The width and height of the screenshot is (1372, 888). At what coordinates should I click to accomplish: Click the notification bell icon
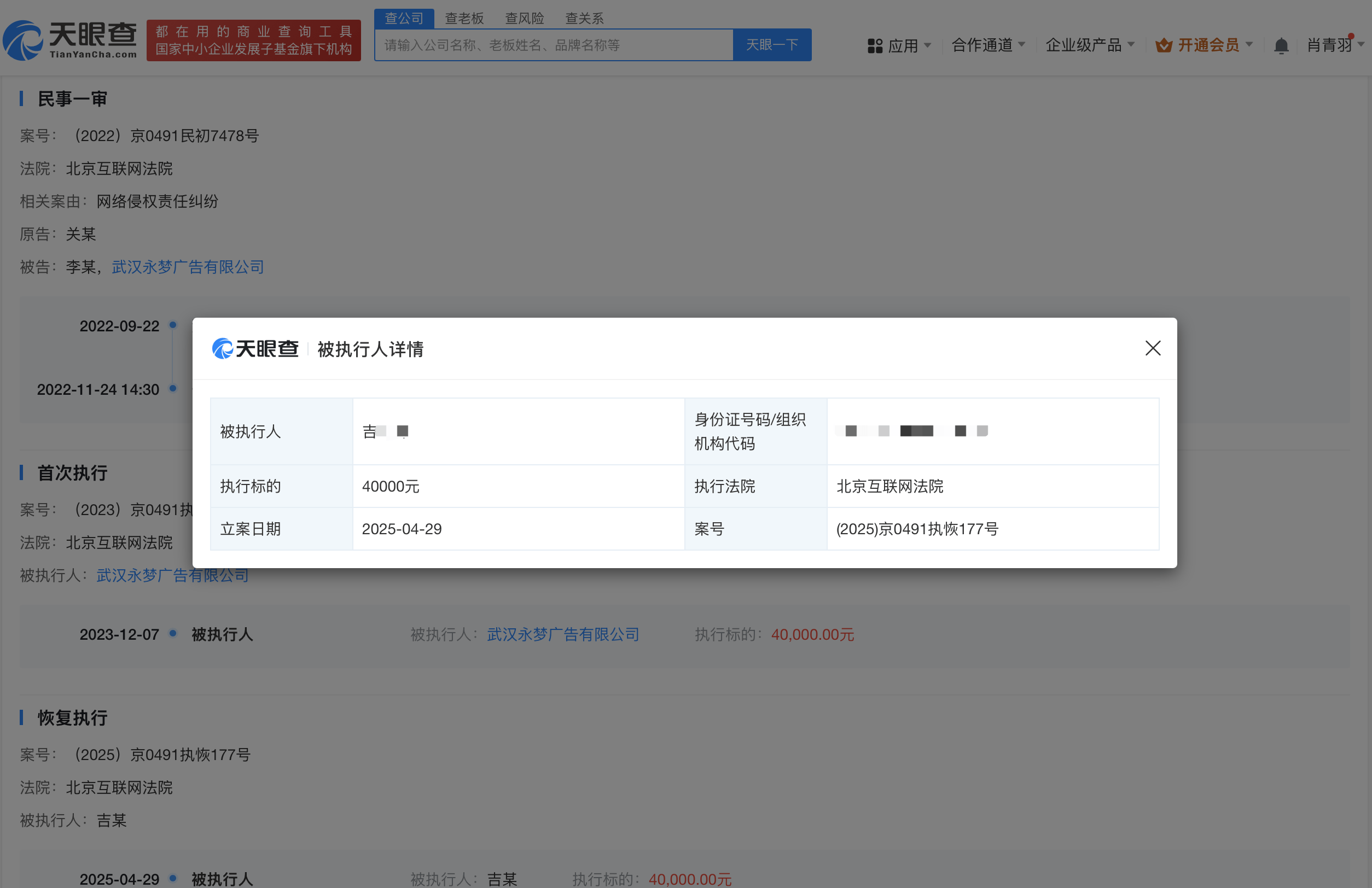coord(1281,45)
